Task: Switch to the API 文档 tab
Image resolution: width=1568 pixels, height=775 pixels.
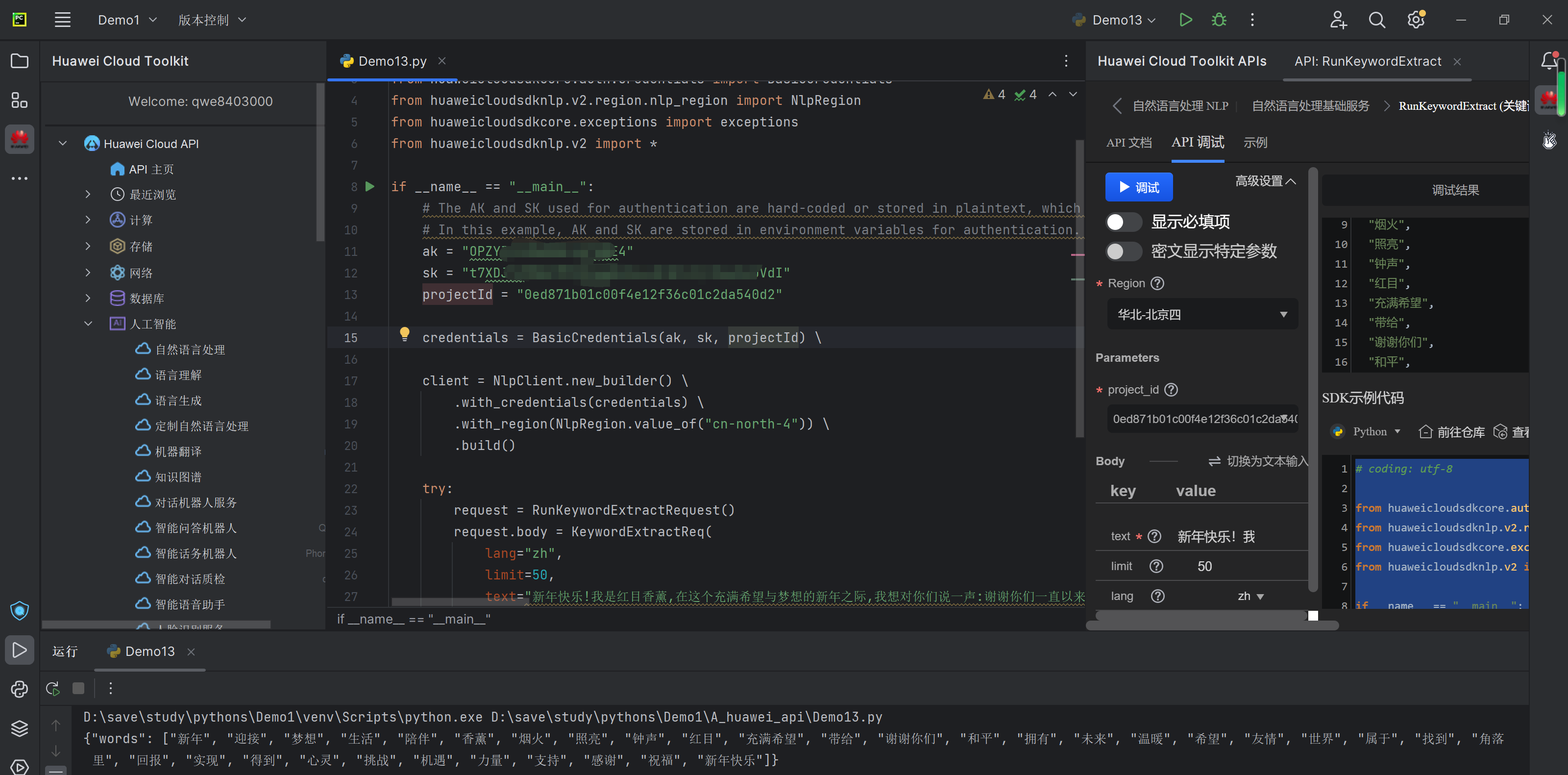Action: pyautogui.click(x=1128, y=143)
